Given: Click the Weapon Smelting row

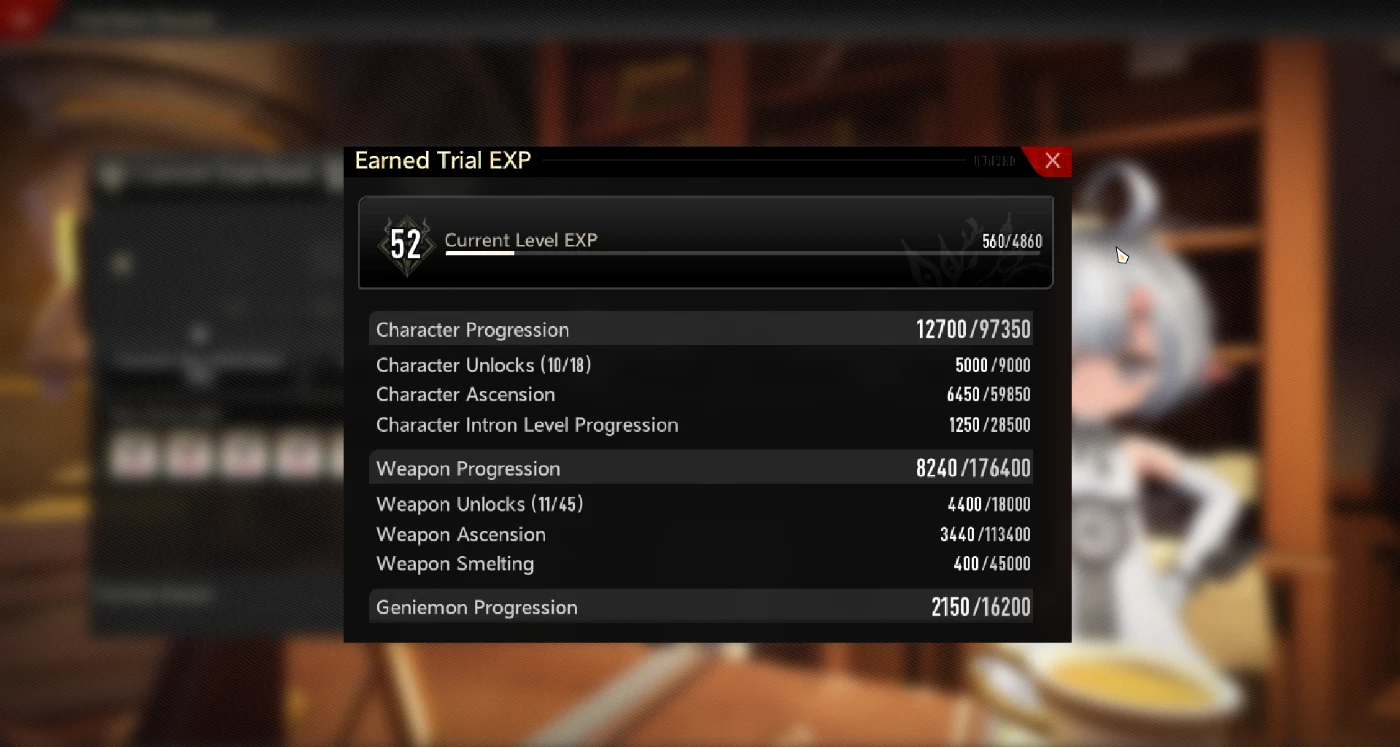Looking at the screenshot, I should pos(702,564).
